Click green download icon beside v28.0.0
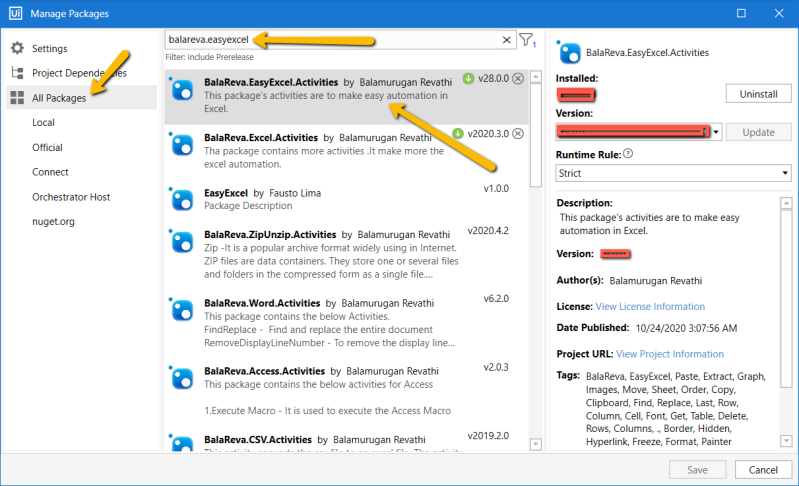Image resolution: width=799 pixels, height=486 pixels. 468,78
